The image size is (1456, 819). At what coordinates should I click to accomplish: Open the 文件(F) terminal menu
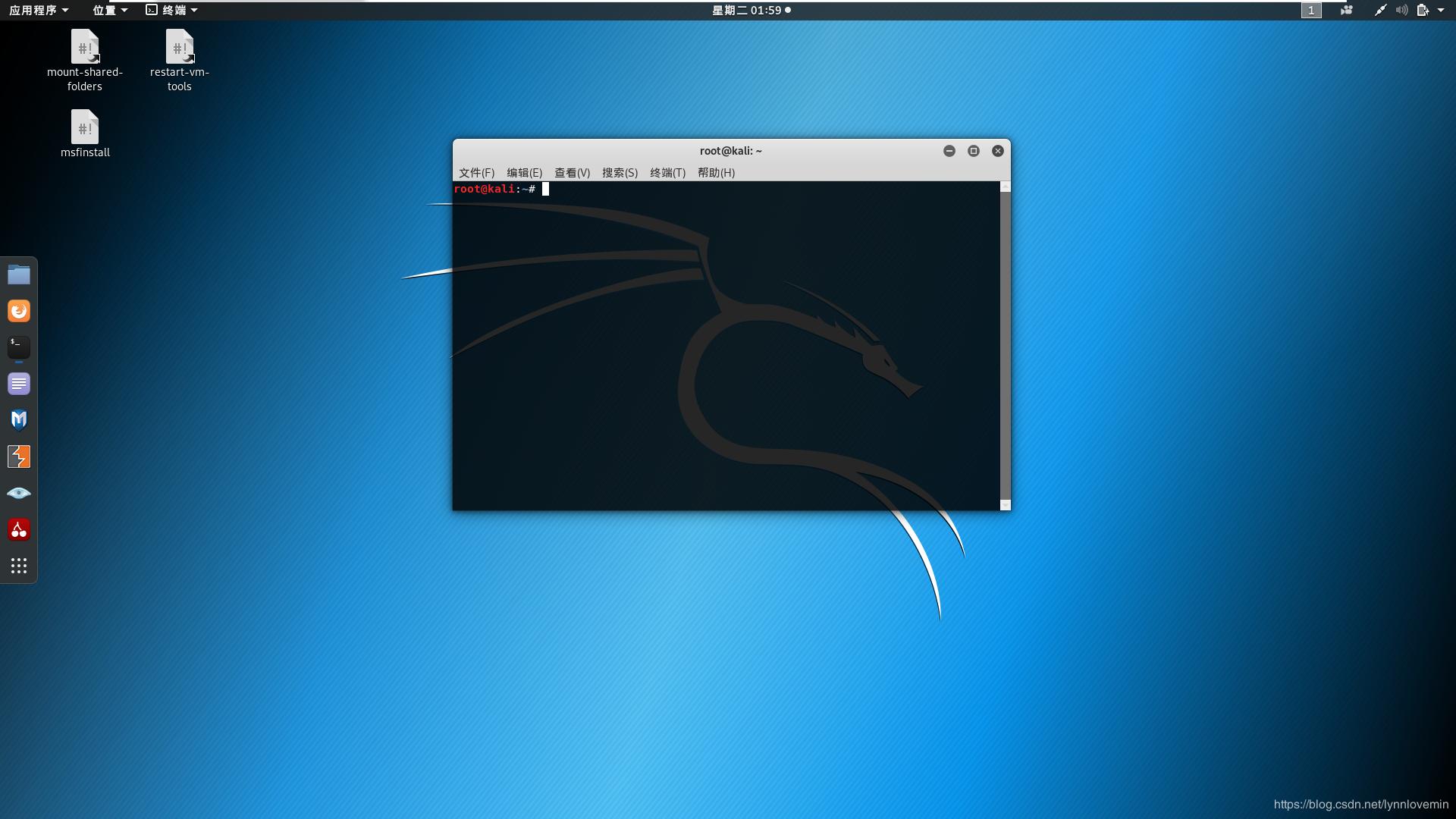click(476, 173)
